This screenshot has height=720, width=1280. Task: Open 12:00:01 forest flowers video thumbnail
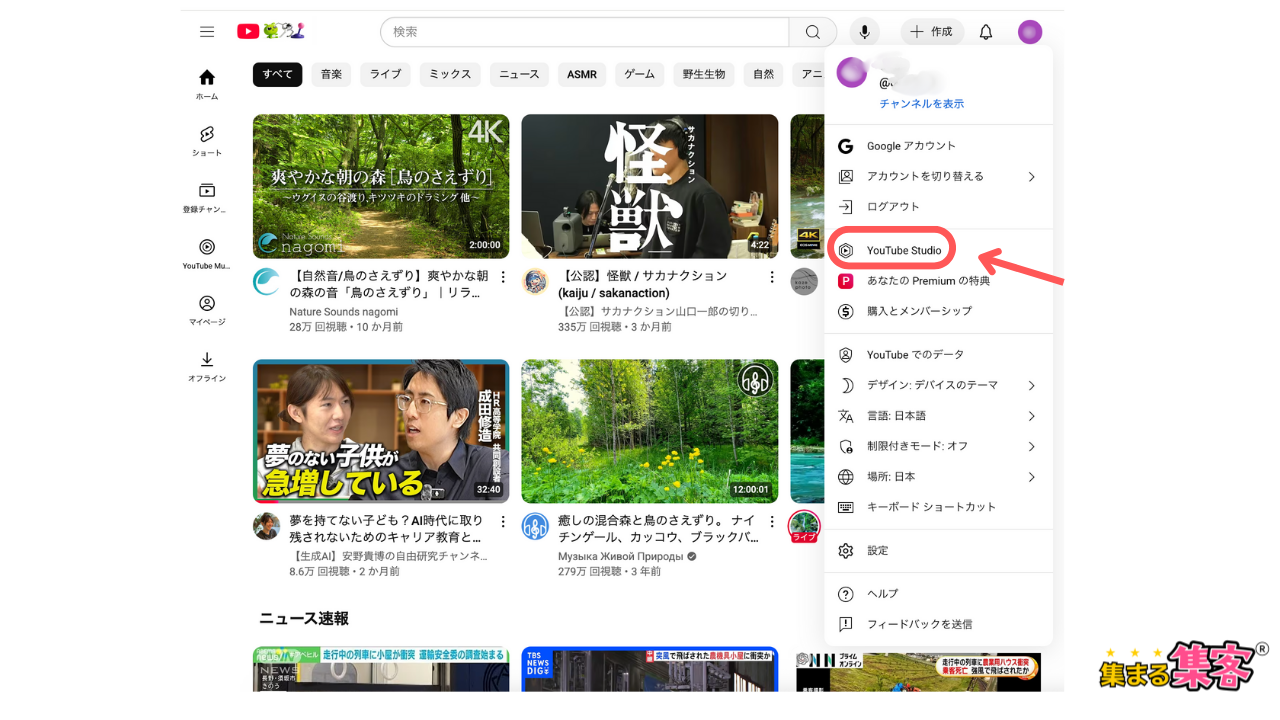tap(650, 431)
